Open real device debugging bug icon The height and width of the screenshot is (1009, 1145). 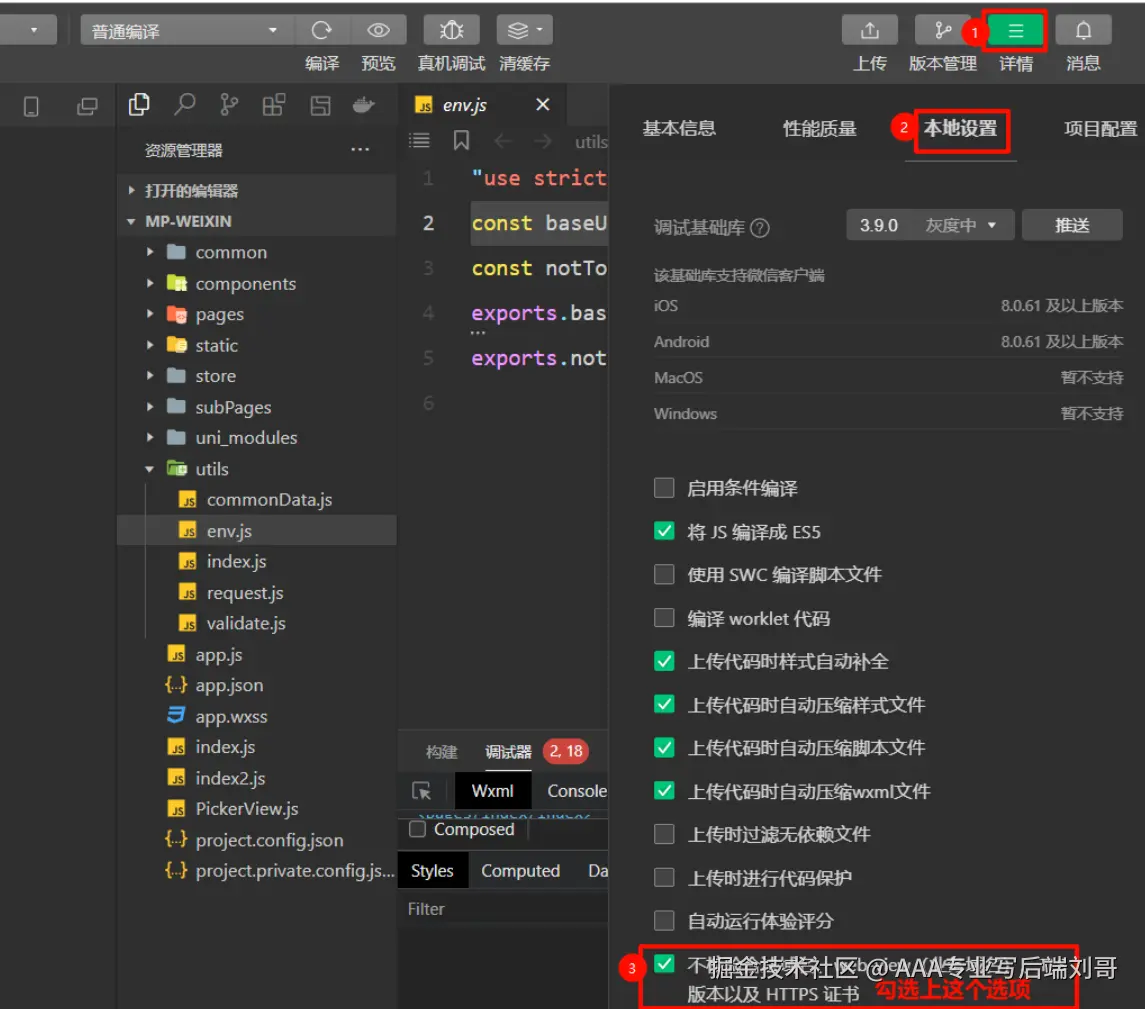pyautogui.click(x=451, y=31)
